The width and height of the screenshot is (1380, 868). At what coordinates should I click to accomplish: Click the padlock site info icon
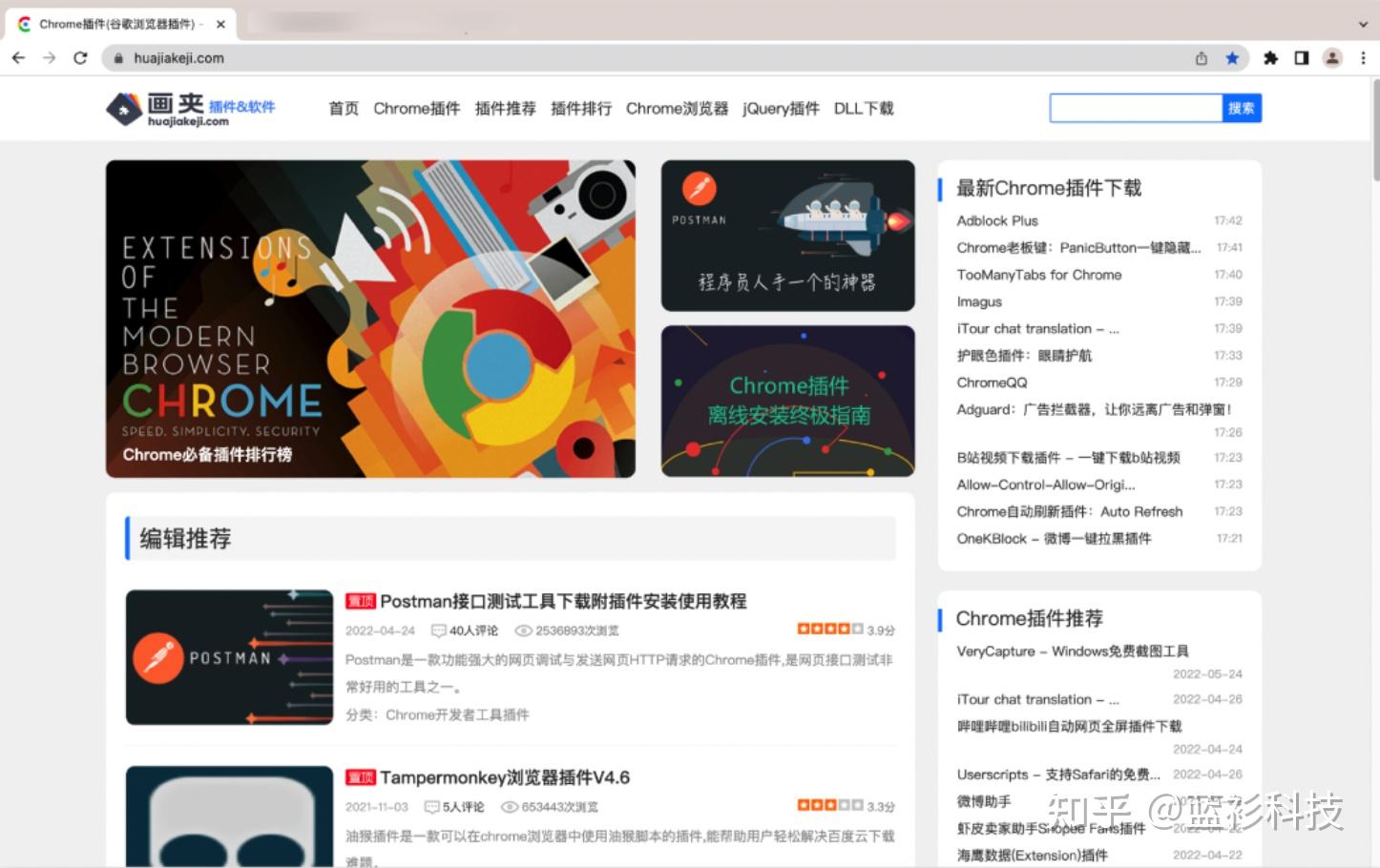(118, 58)
